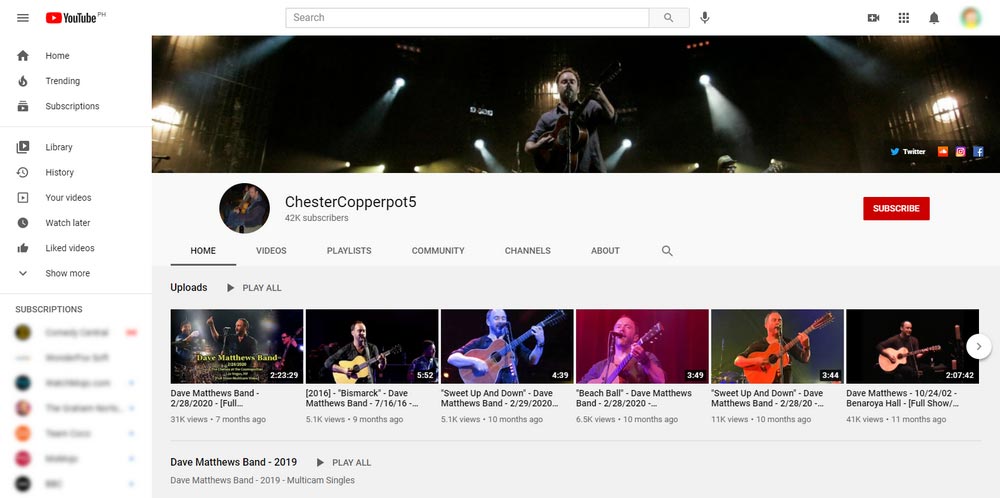Open the 4:39 "Sweet Up And Down" thumbnail
This screenshot has width=1000, height=498.
(507, 346)
